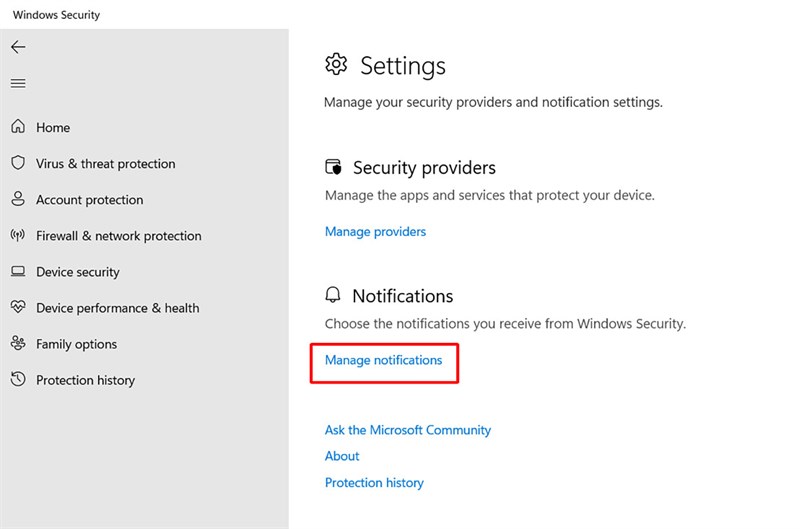Click 'Manage the apps and services' description
The image size is (800, 529).
[x=489, y=195]
